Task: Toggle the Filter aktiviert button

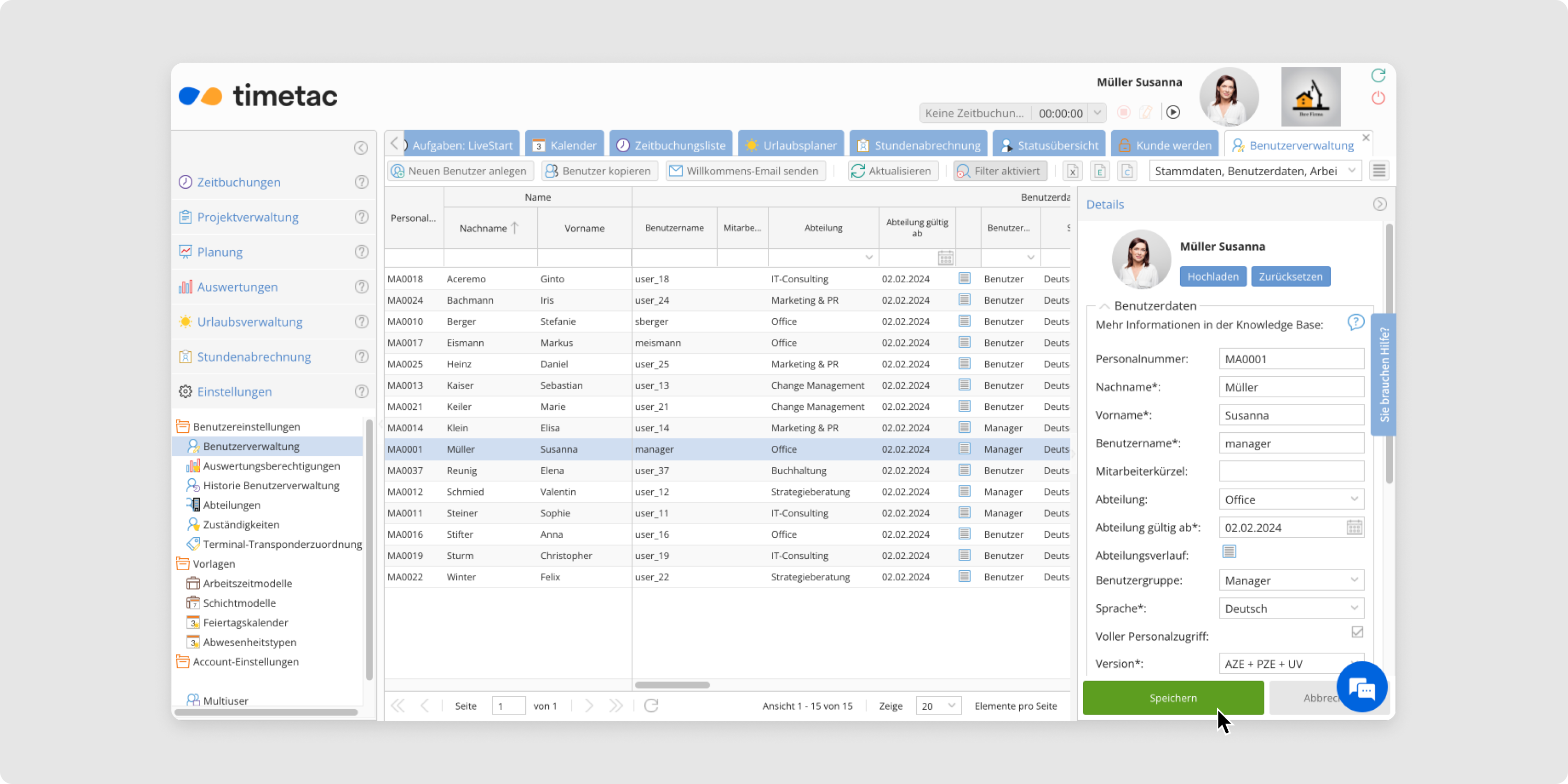Action: [x=1000, y=171]
